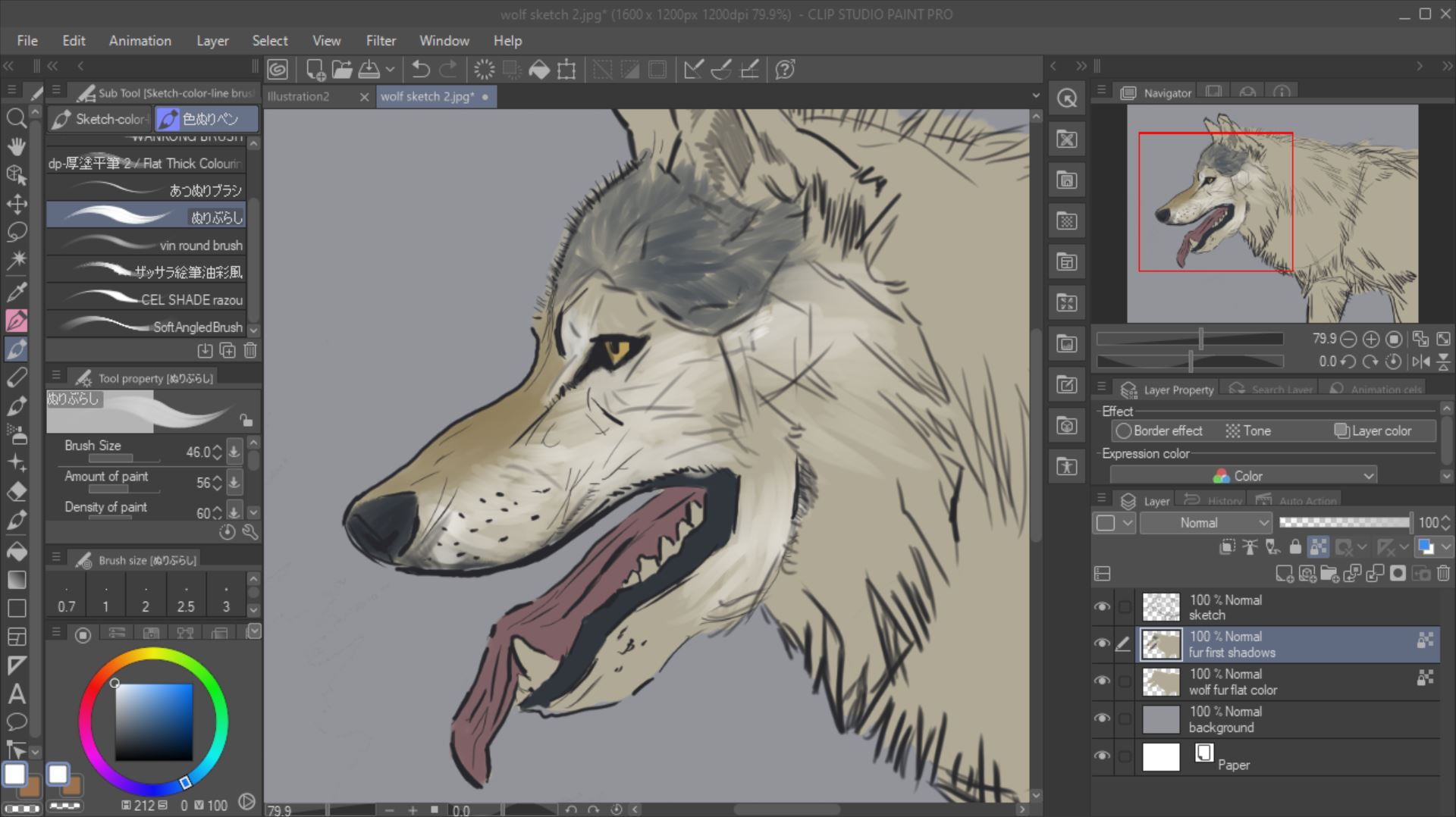The height and width of the screenshot is (817, 1456).
Task: Open Clip Studio launcher icon
Action: [x=278, y=70]
